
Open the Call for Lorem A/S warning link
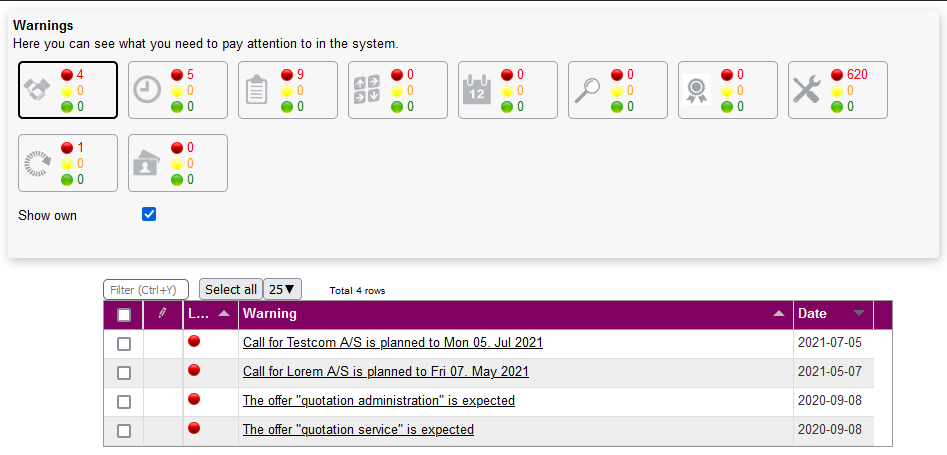pos(385,372)
